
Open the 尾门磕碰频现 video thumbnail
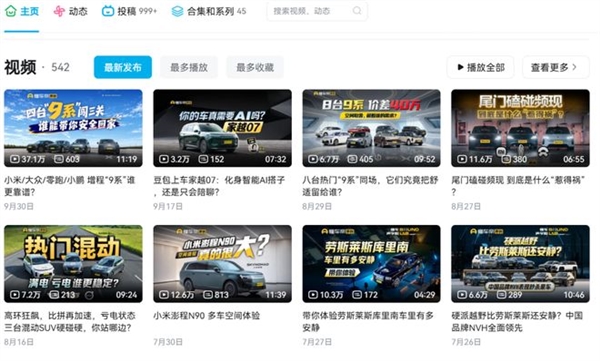click(520, 128)
